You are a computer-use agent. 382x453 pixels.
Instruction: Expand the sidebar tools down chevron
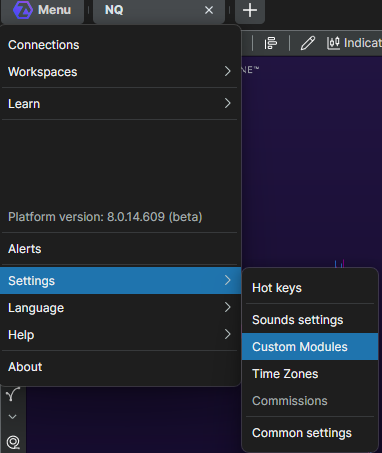[x=13, y=417]
